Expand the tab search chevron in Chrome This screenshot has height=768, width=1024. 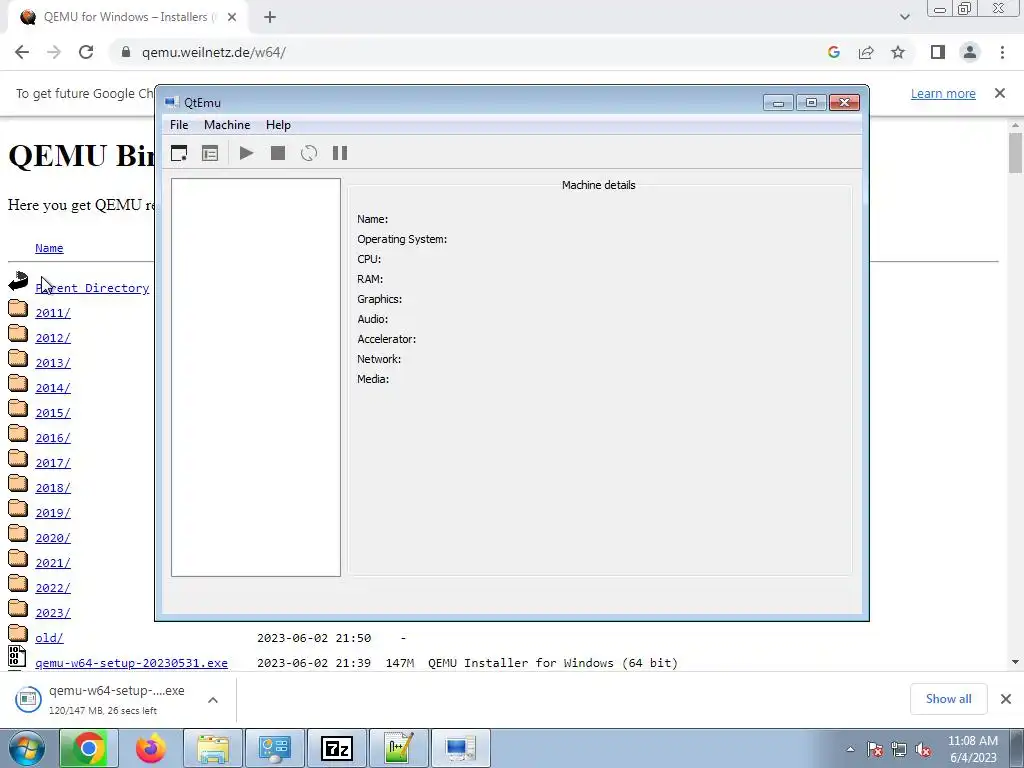[904, 17]
